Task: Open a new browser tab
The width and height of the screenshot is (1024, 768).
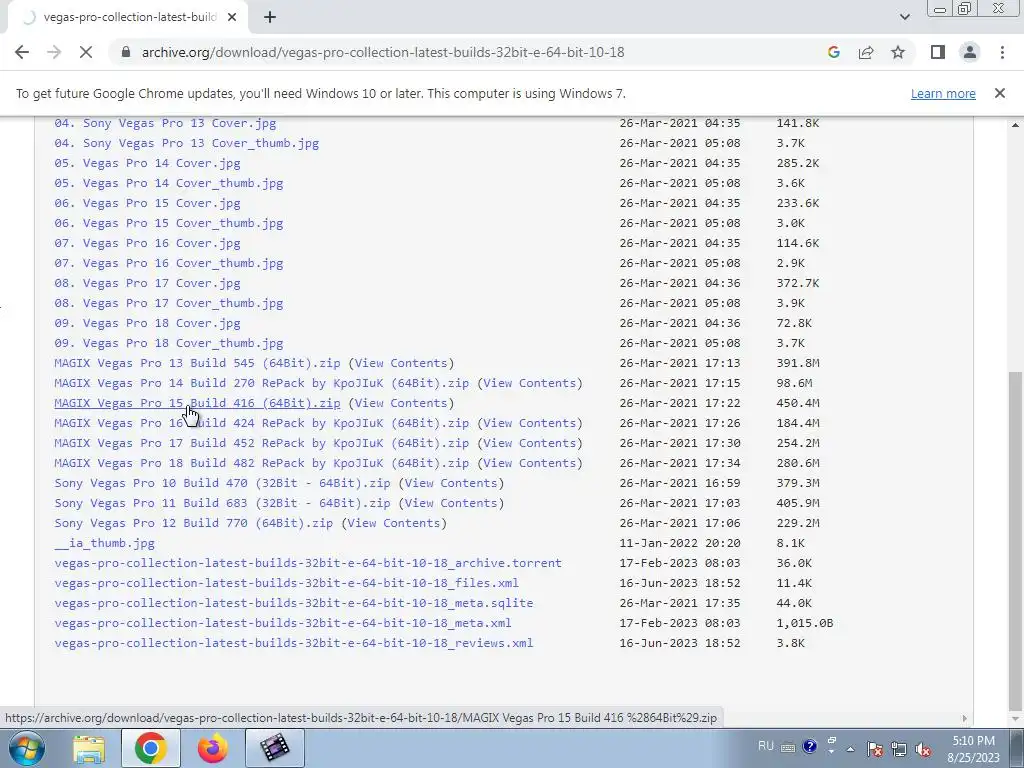Action: (270, 18)
